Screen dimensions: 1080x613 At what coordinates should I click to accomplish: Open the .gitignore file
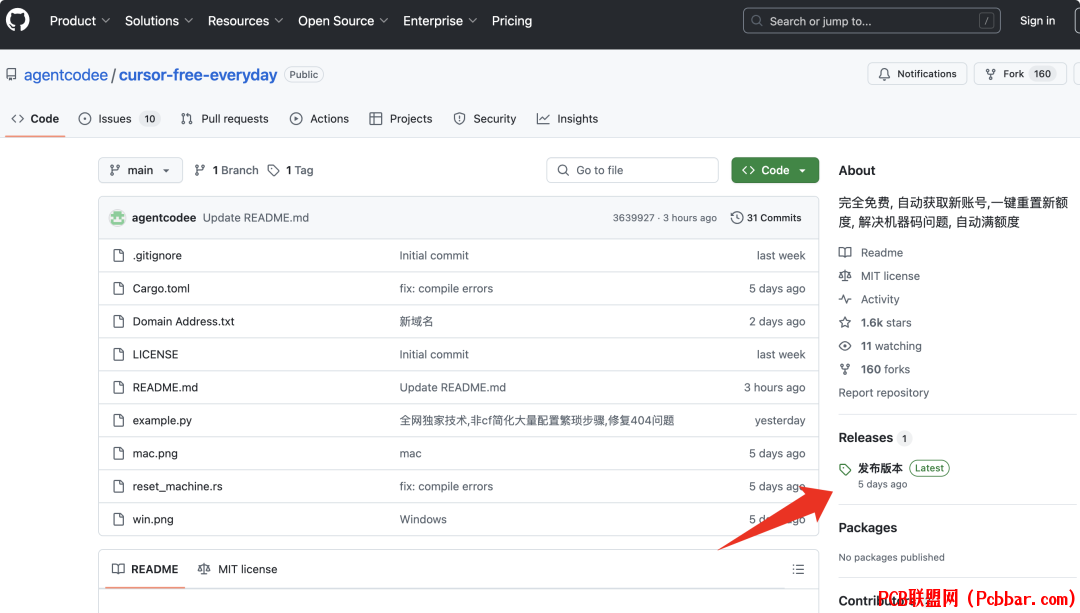157,256
